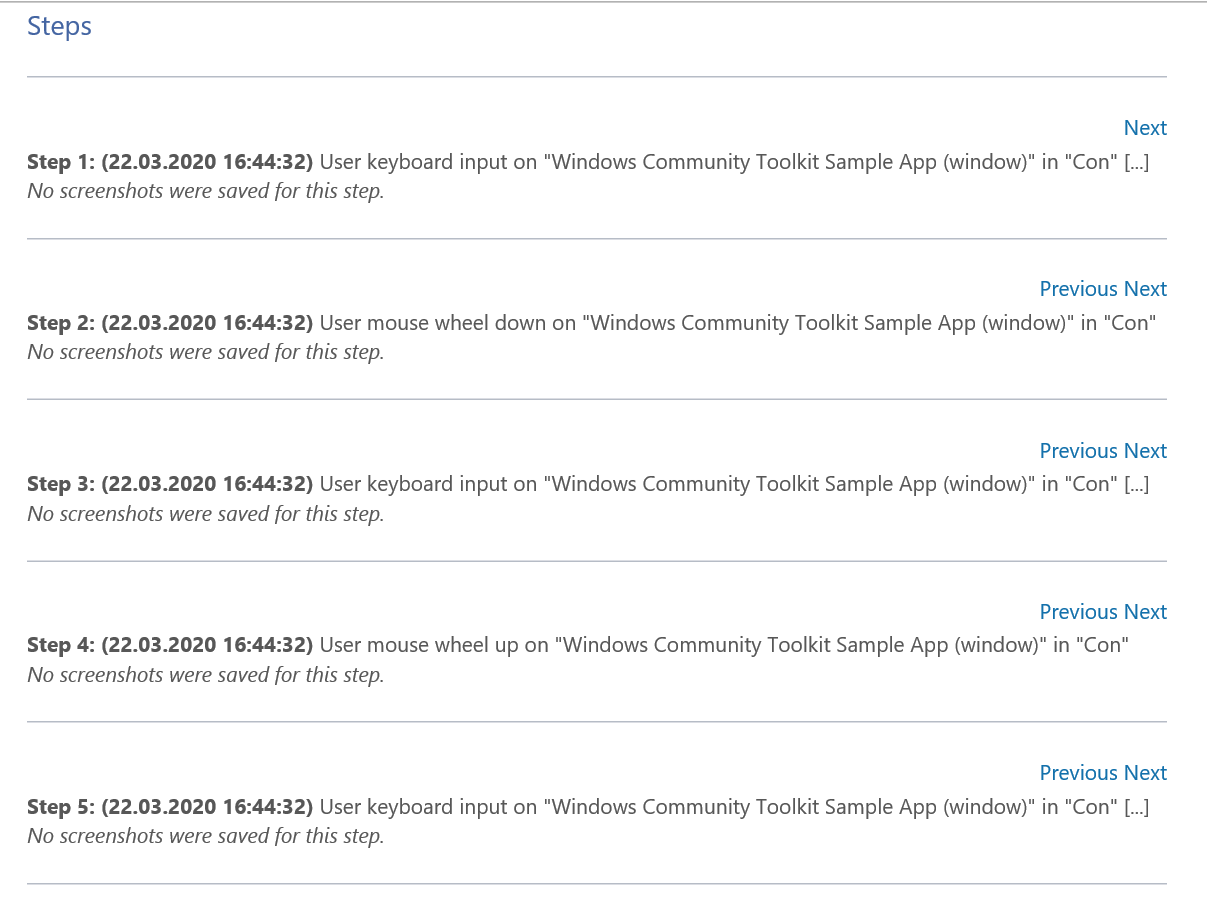
Task: Click Previous link above Step 3
Action: click(x=1080, y=450)
